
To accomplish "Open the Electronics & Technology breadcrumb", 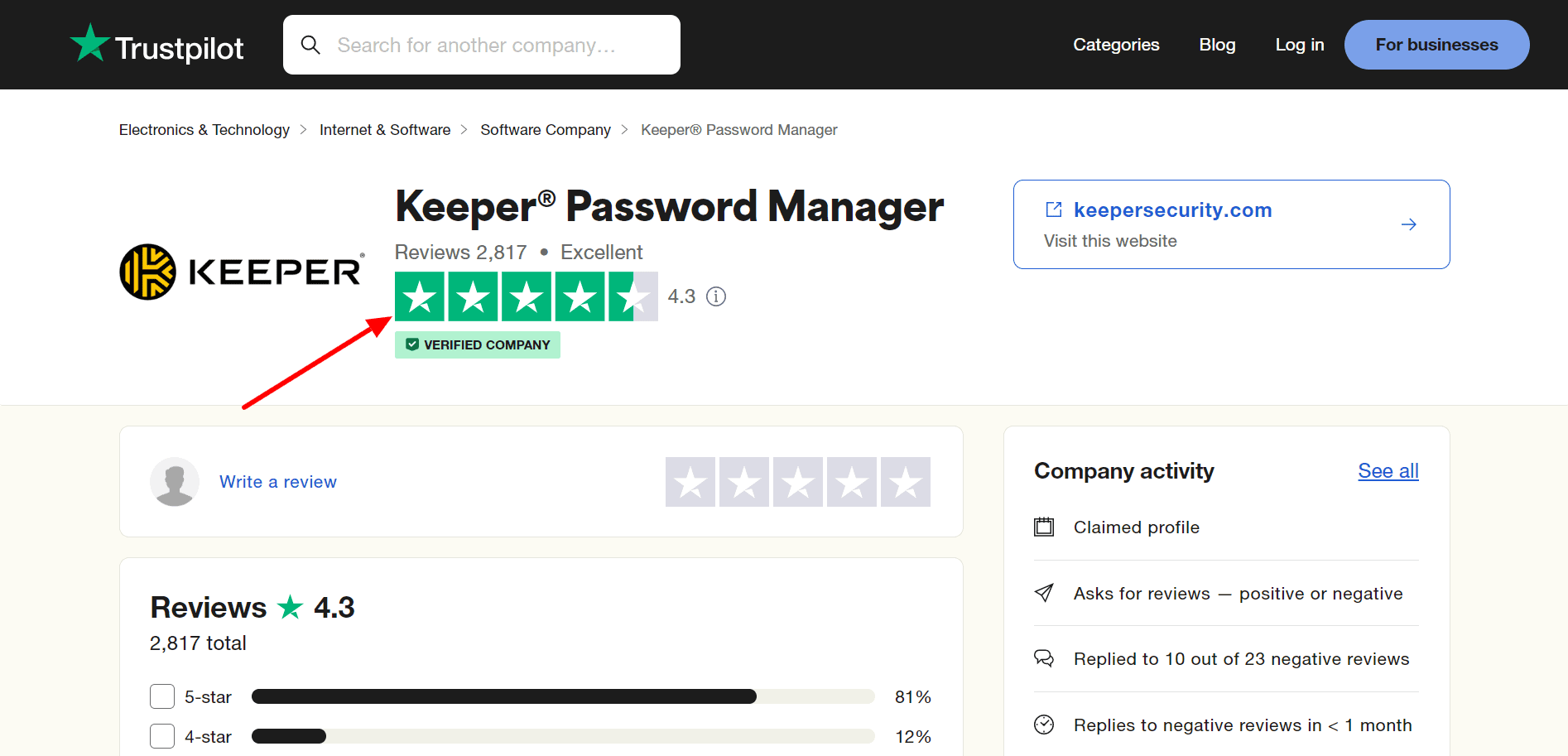I will [x=204, y=130].
